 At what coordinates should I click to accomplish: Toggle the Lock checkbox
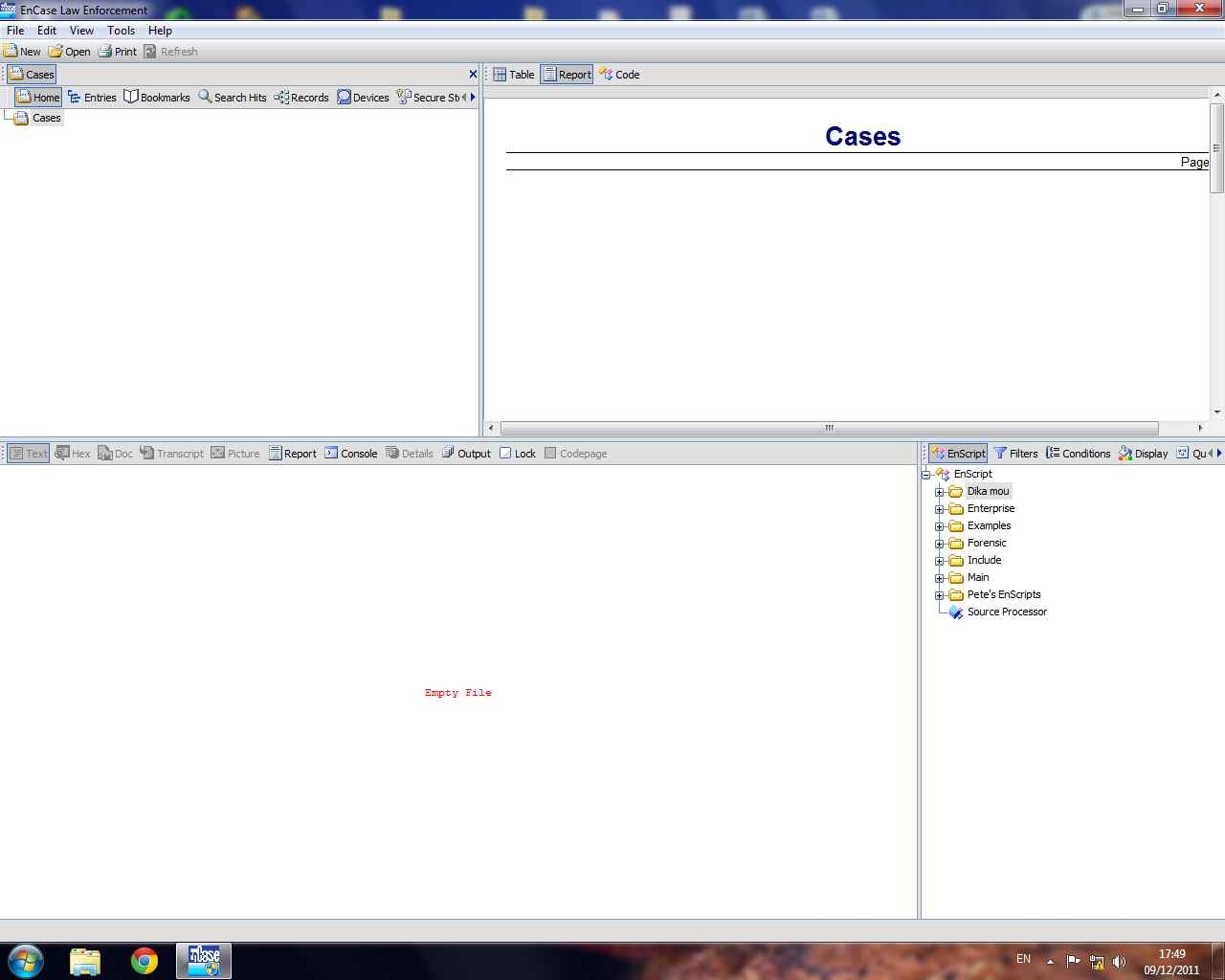click(505, 453)
